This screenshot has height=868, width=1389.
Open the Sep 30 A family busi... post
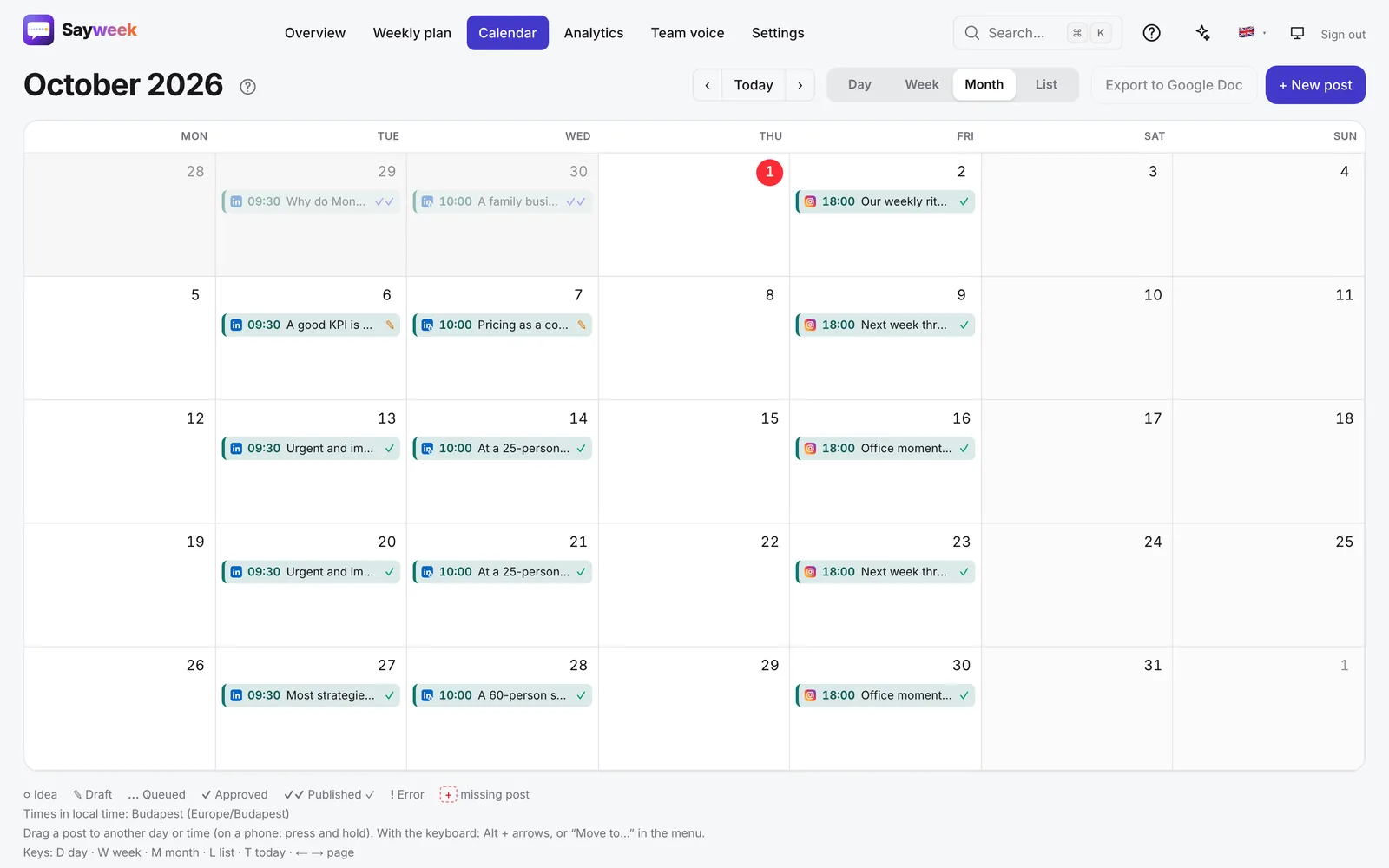tap(503, 201)
